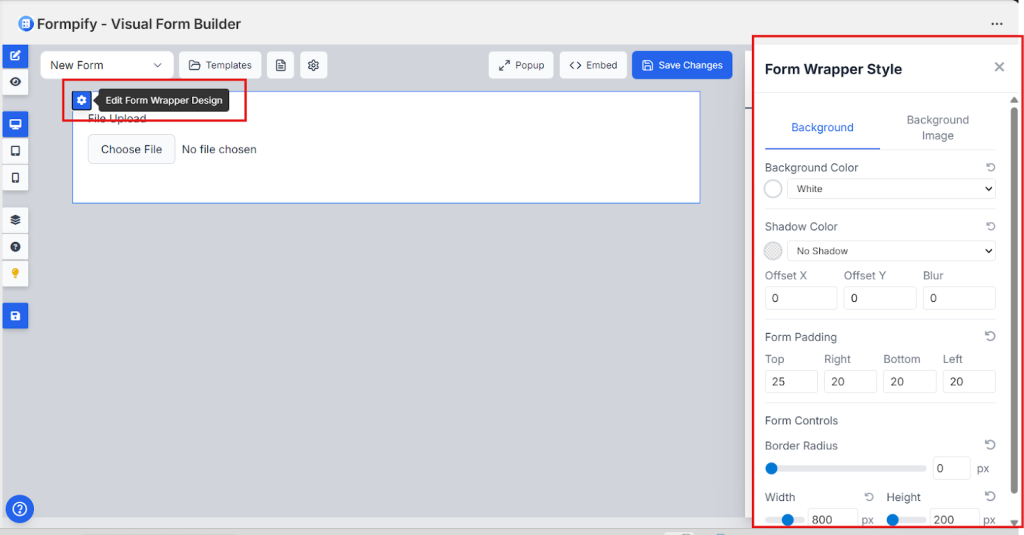Click the Choose File button

(x=131, y=150)
